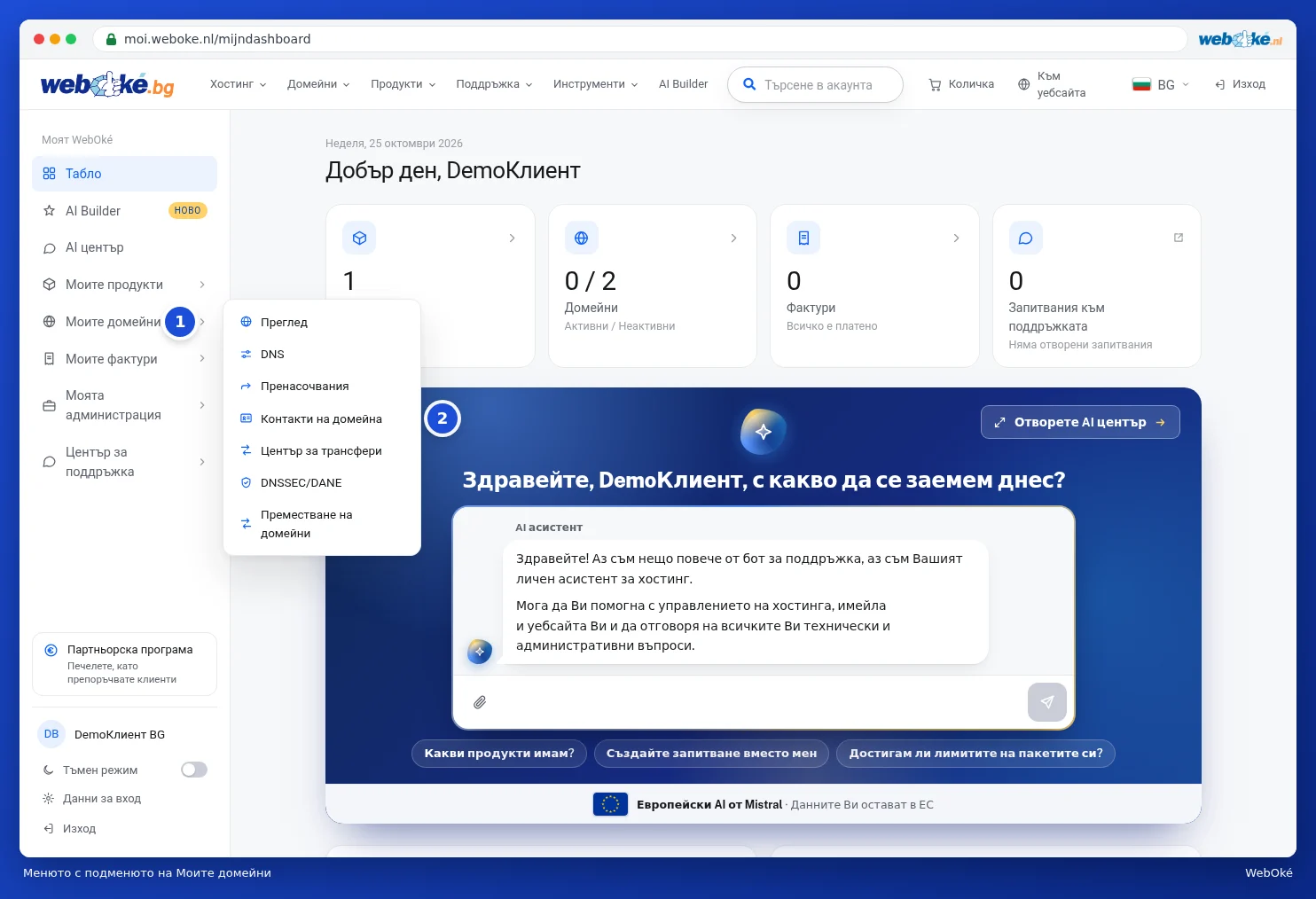Expand the Инструменти dropdown menu
Image resolution: width=1316 pixels, height=899 pixels.
pyautogui.click(x=595, y=84)
